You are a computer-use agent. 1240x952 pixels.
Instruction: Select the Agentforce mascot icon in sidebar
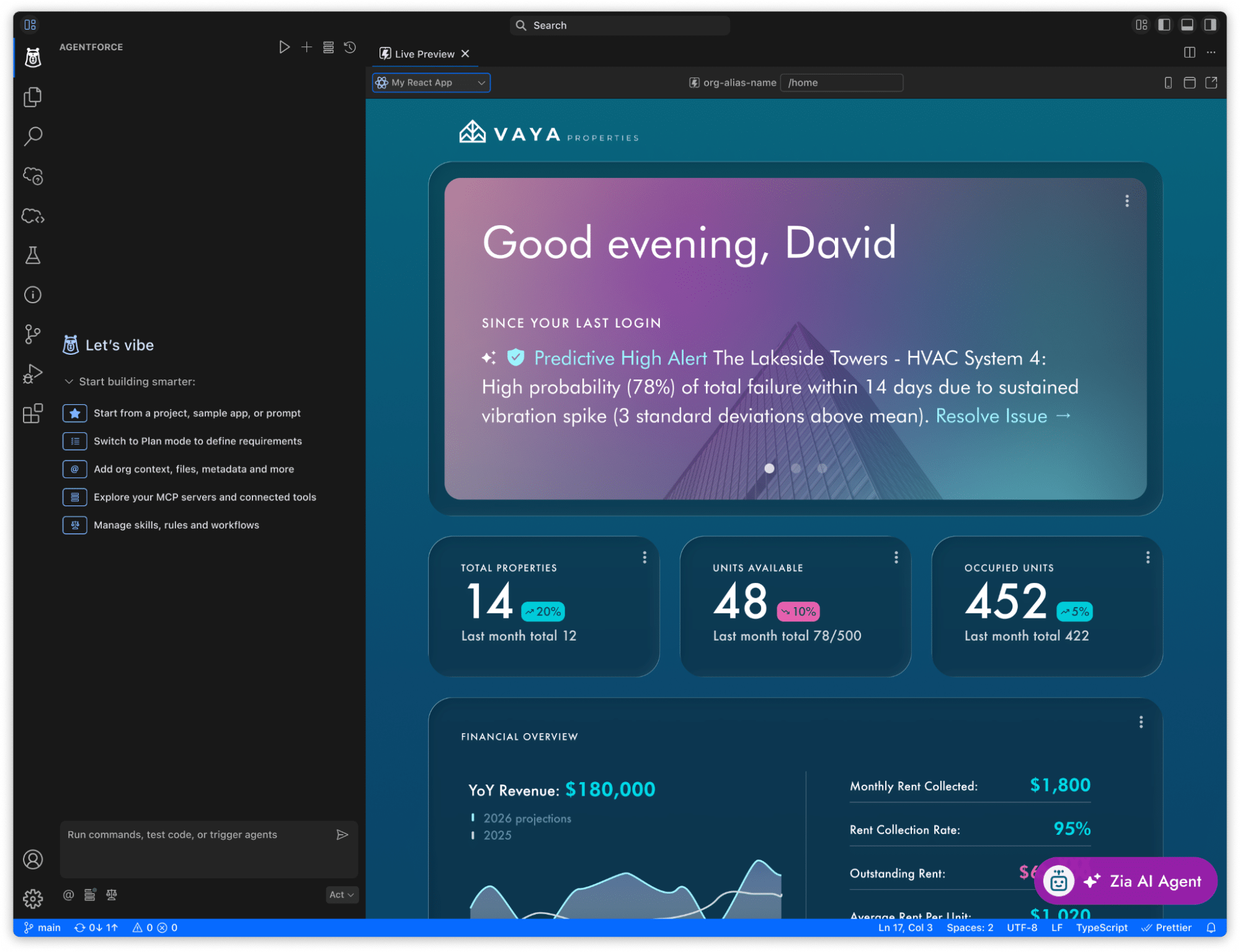[x=32, y=57]
